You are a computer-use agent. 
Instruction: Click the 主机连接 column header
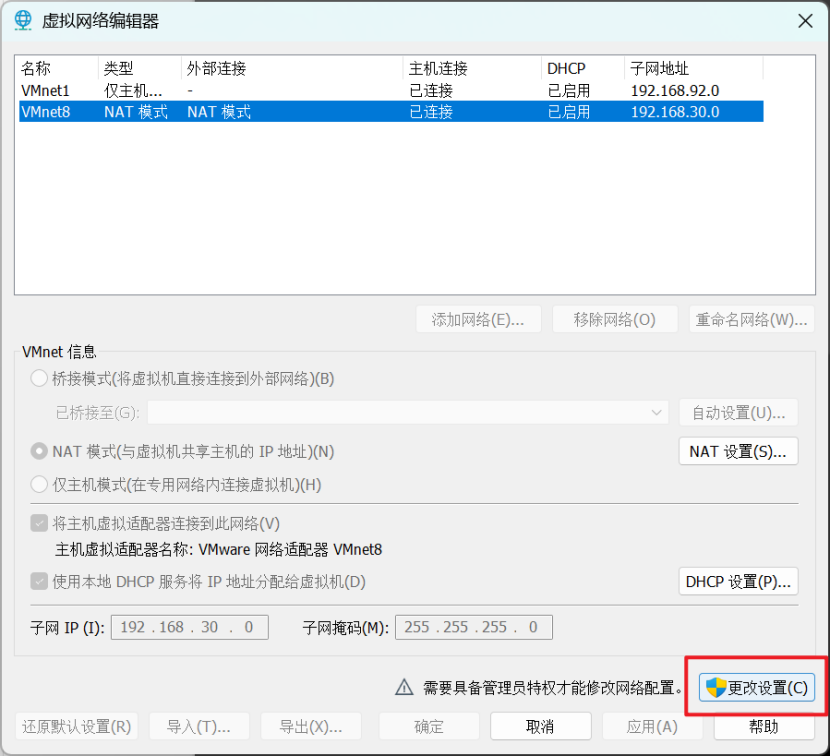pos(473,68)
